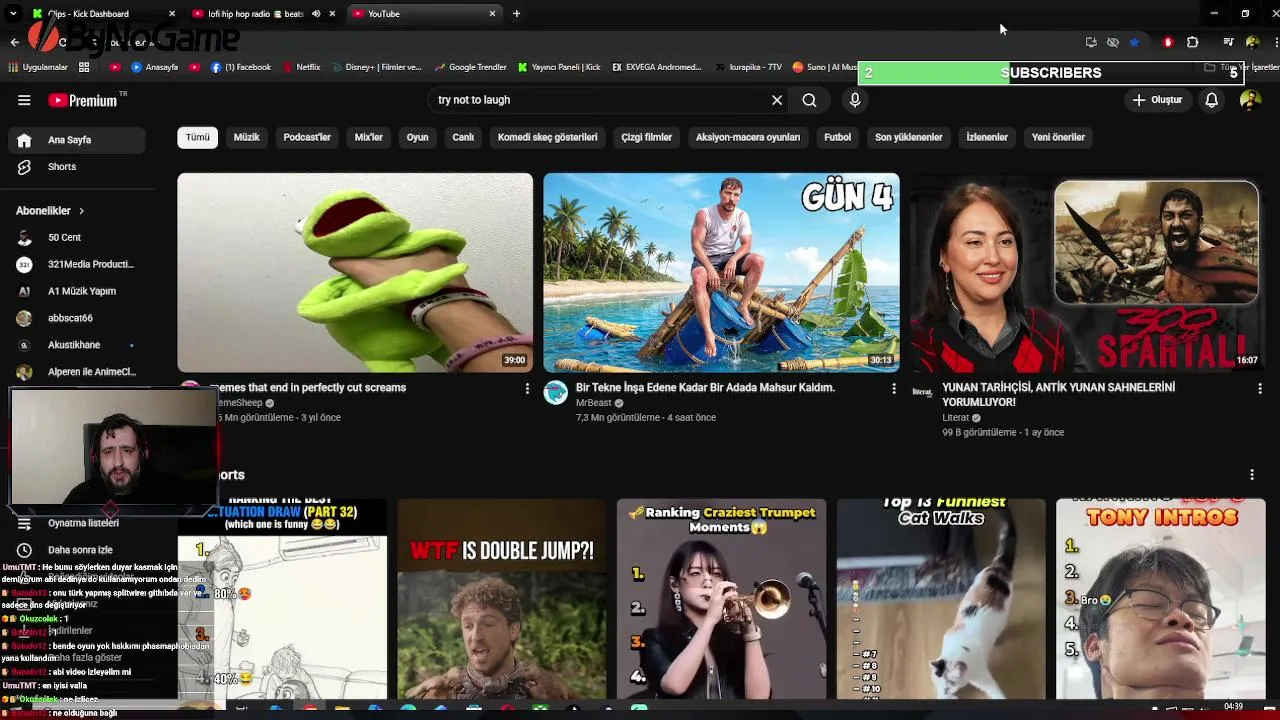Clear the search text with the X icon

(x=777, y=100)
